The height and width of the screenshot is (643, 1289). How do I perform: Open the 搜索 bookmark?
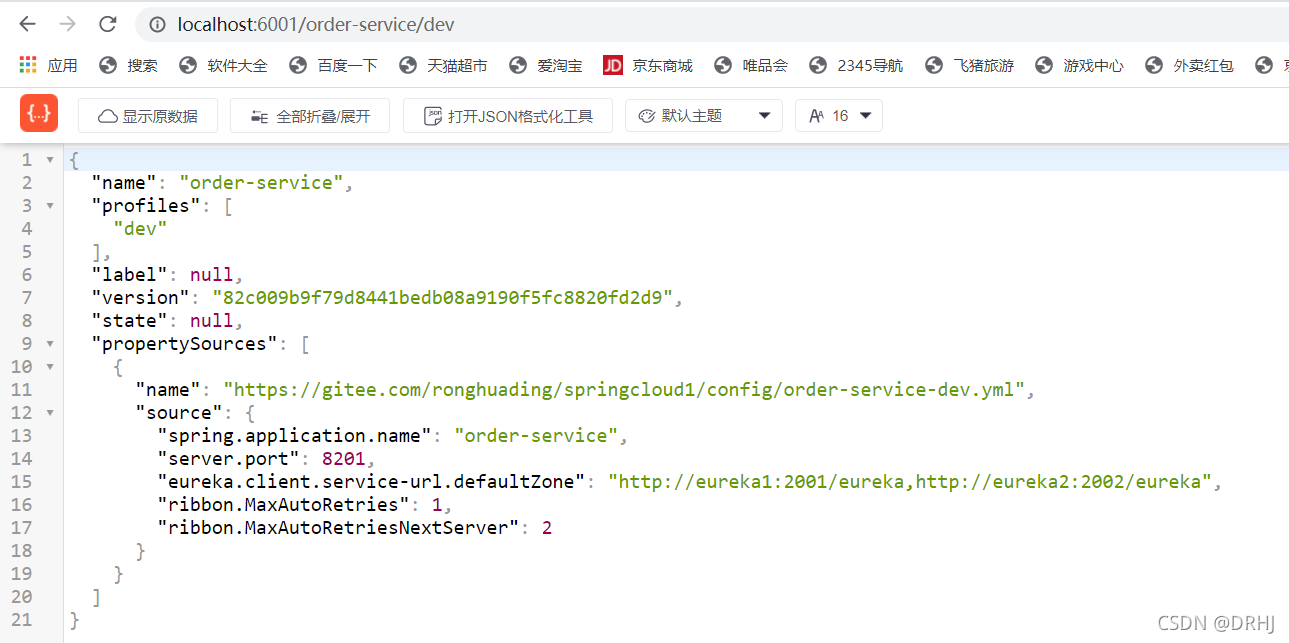pyautogui.click(x=128, y=65)
